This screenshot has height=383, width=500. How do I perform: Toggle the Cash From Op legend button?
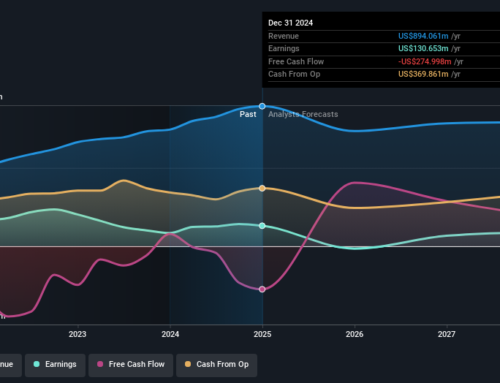(x=216, y=365)
